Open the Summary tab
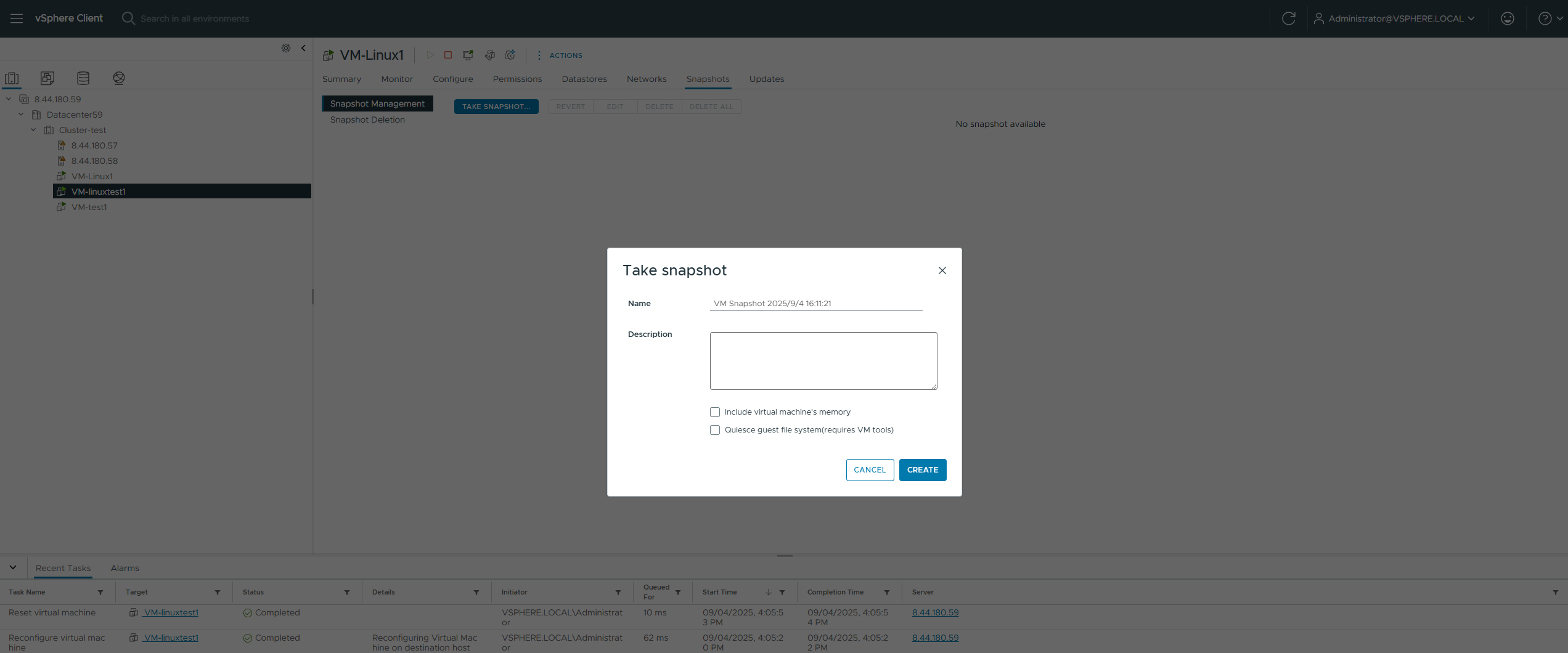The height and width of the screenshot is (653, 1568). pos(341,79)
